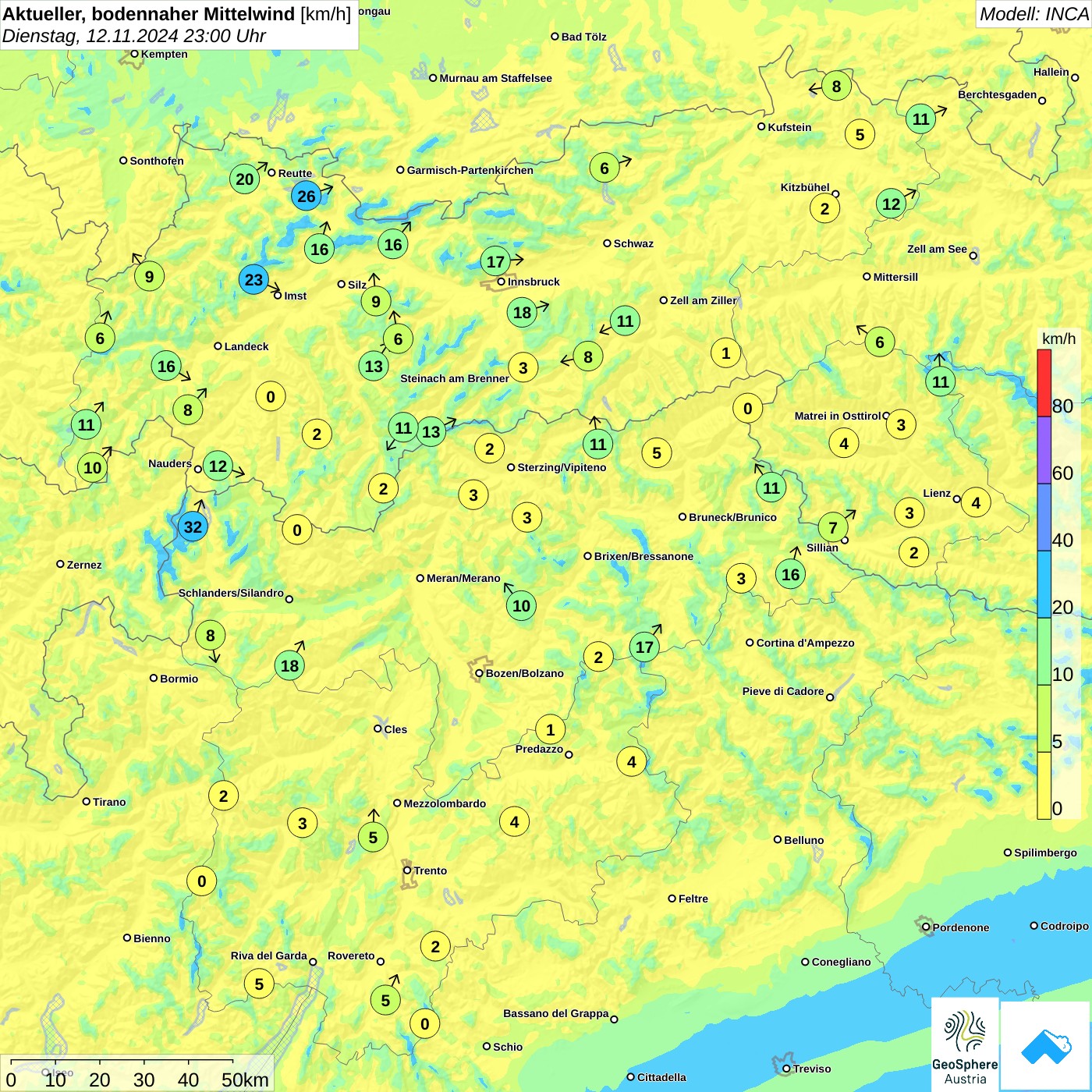Image resolution: width=1092 pixels, height=1092 pixels.
Task: Click the blue cloud logo beside GeoSphere
Action: pyautogui.click(x=1046, y=1046)
